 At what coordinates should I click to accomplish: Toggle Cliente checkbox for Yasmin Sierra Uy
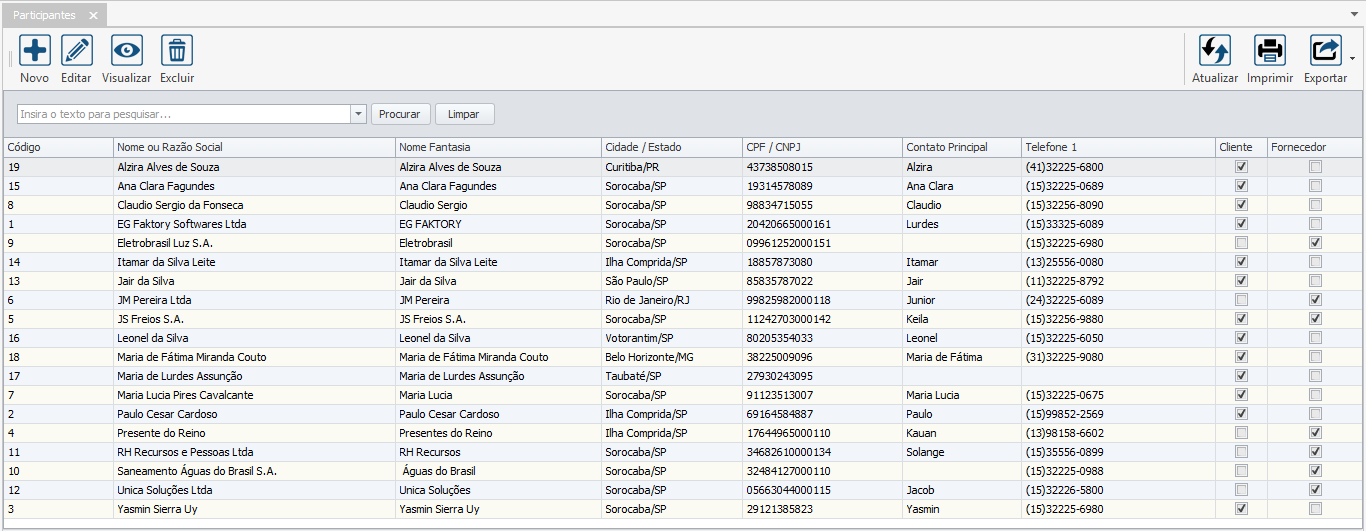point(1241,509)
